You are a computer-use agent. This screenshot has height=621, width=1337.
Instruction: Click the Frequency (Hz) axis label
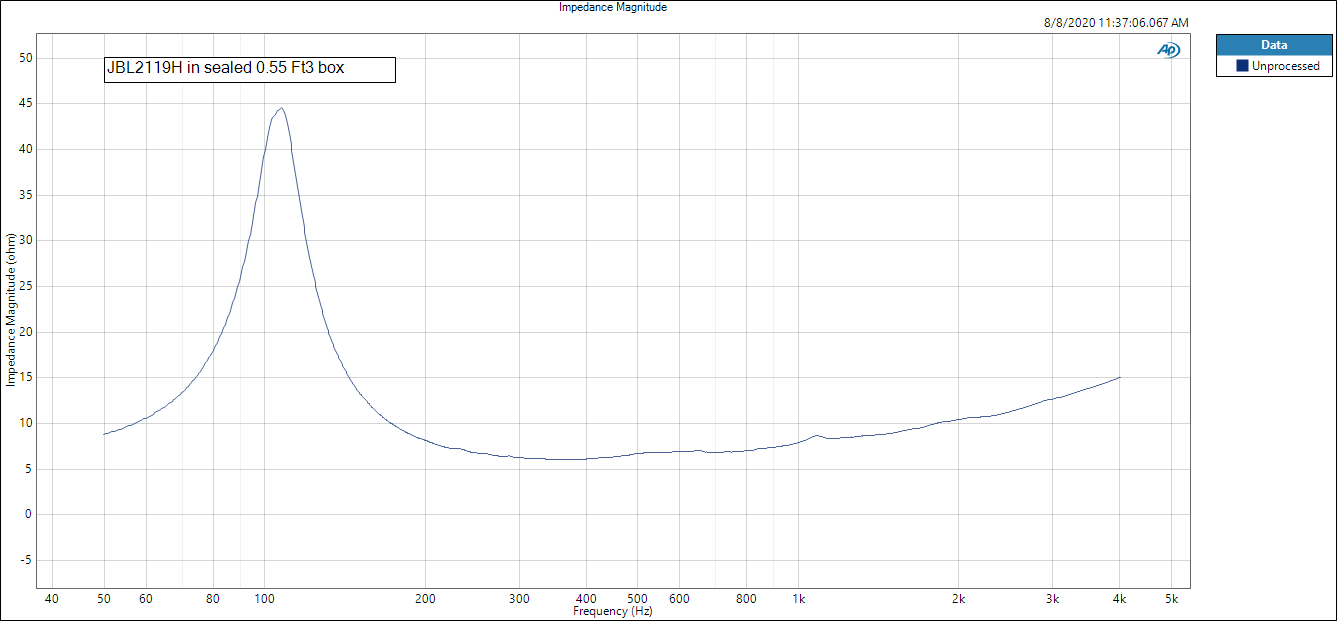point(613,610)
